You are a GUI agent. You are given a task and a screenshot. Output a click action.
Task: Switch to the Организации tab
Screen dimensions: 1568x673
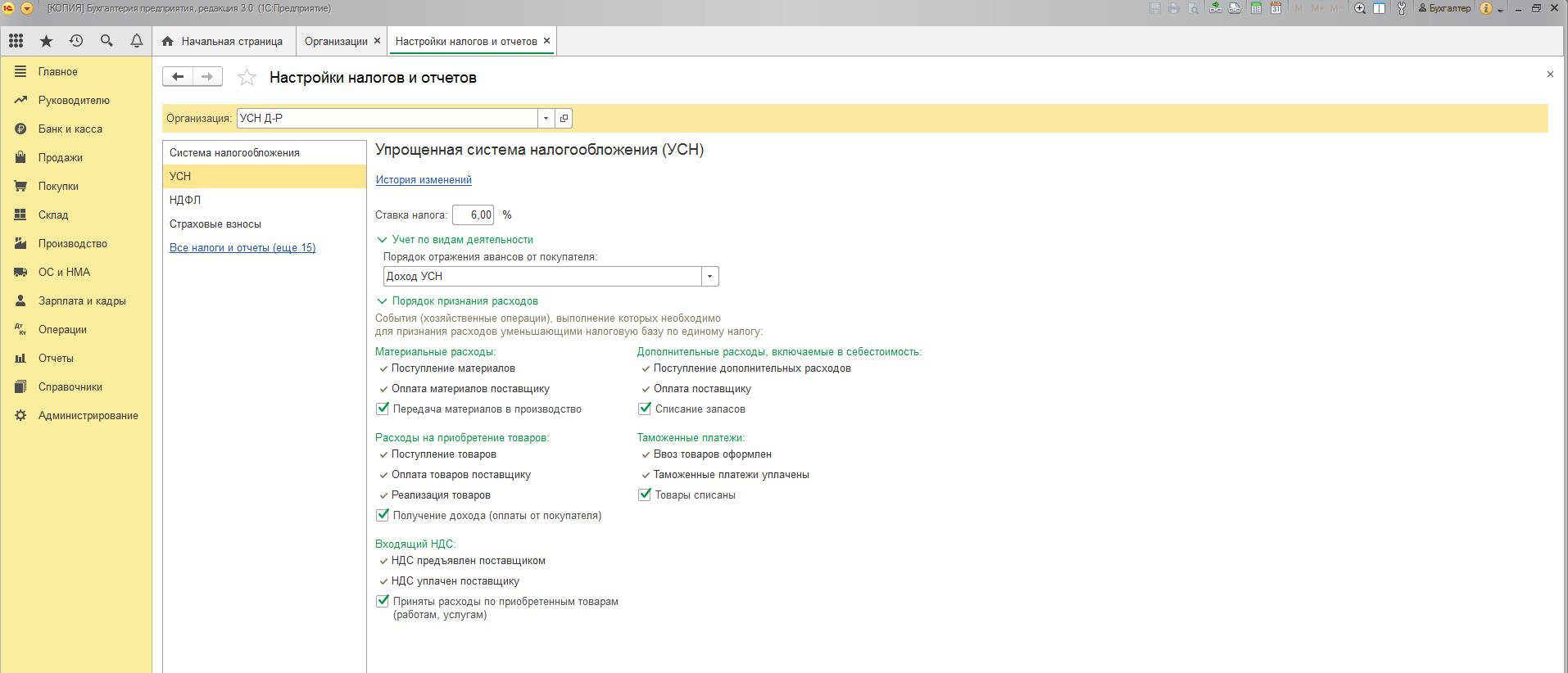point(336,41)
